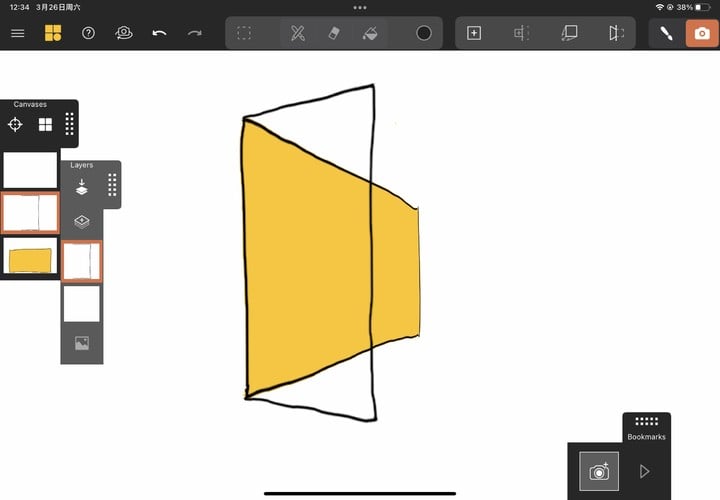Select the brush pen mode icon
Image resolution: width=720 pixels, height=500 pixels.
click(x=666, y=33)
